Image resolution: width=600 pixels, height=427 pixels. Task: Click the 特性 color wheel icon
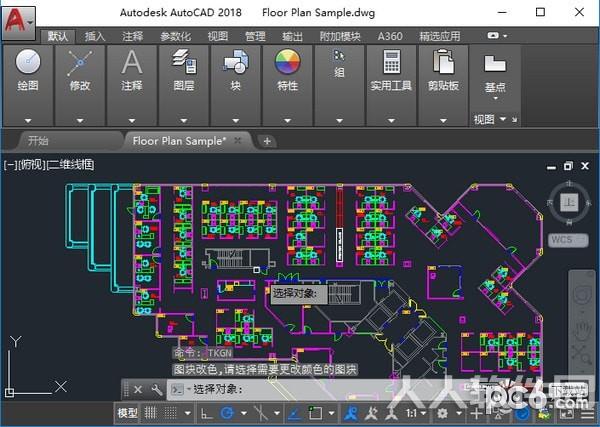287,62
